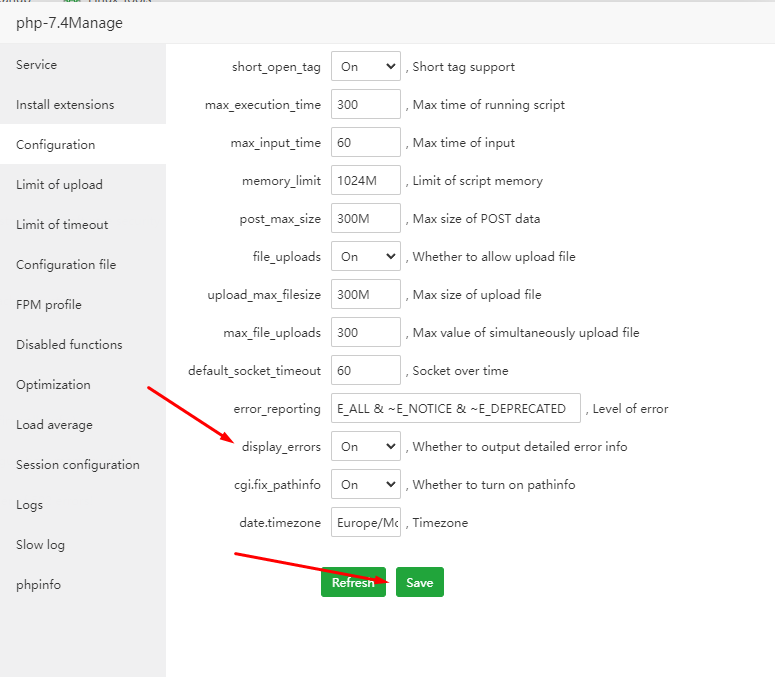
Task: Open the display_errors dropdown
Action: click(365, 447)
